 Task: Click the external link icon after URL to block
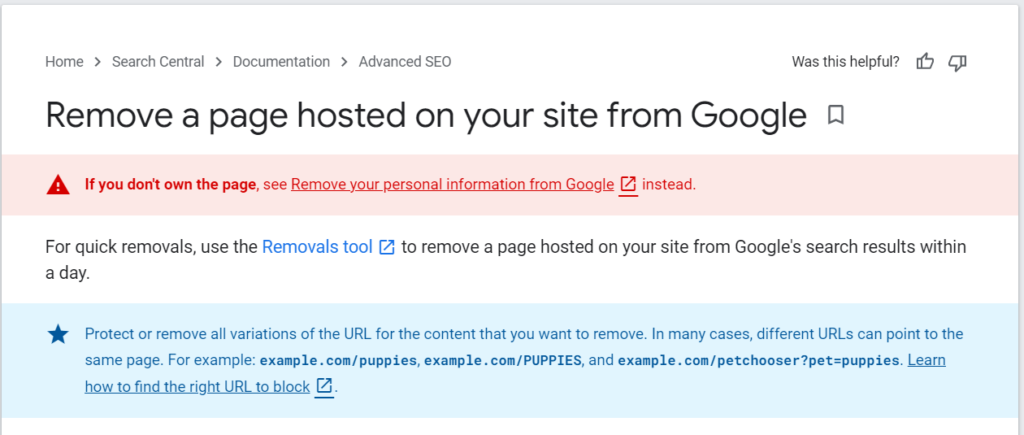click(324, 386)
